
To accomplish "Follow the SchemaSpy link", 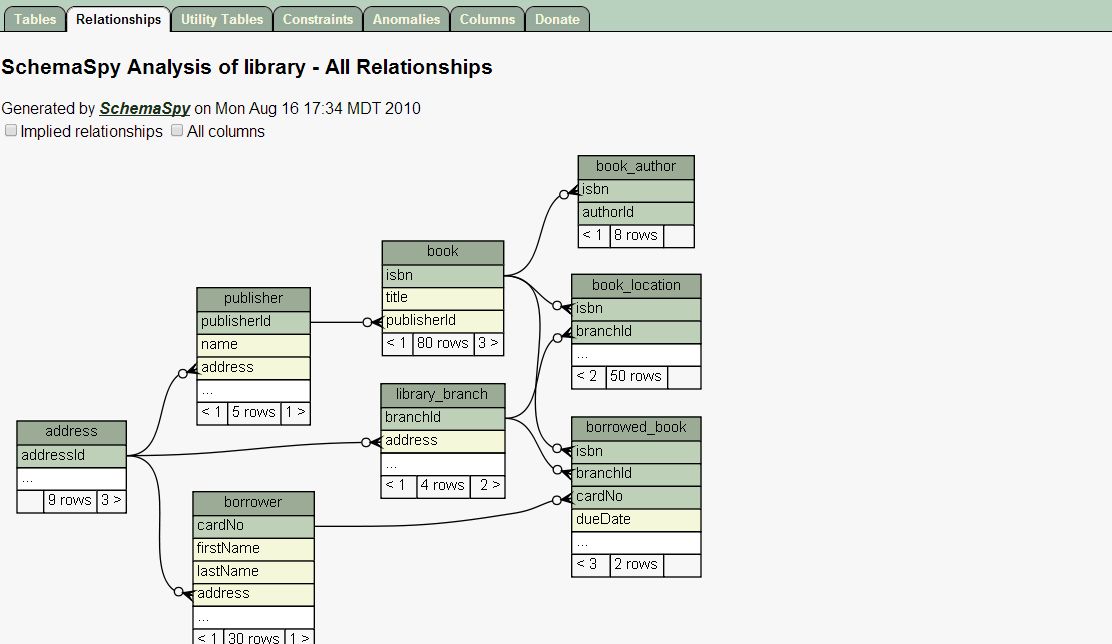I will coord(144,108).
